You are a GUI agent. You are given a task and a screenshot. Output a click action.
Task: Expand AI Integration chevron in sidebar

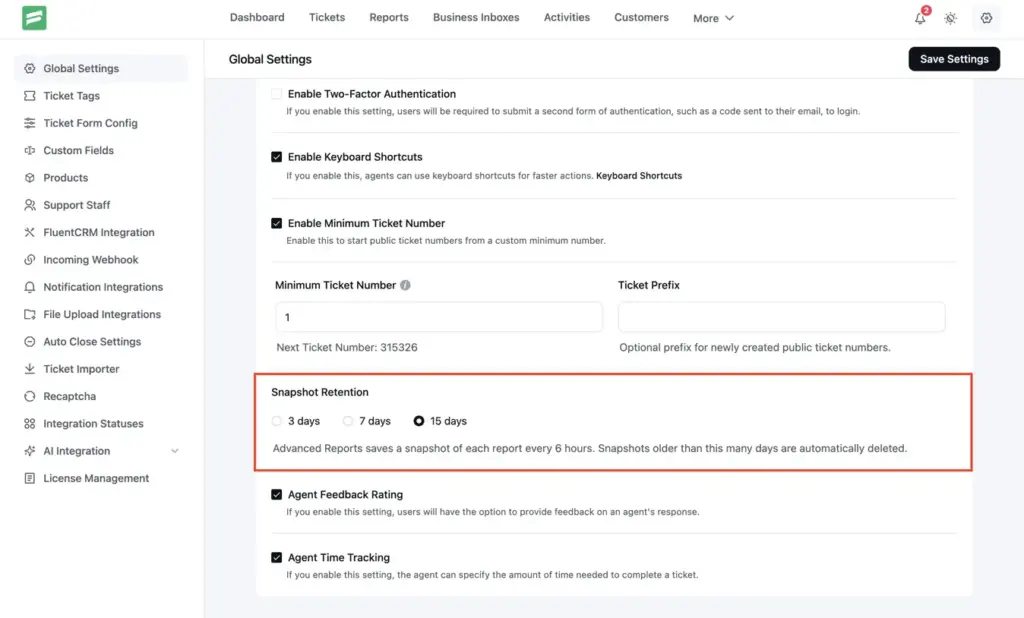(174, 451)
